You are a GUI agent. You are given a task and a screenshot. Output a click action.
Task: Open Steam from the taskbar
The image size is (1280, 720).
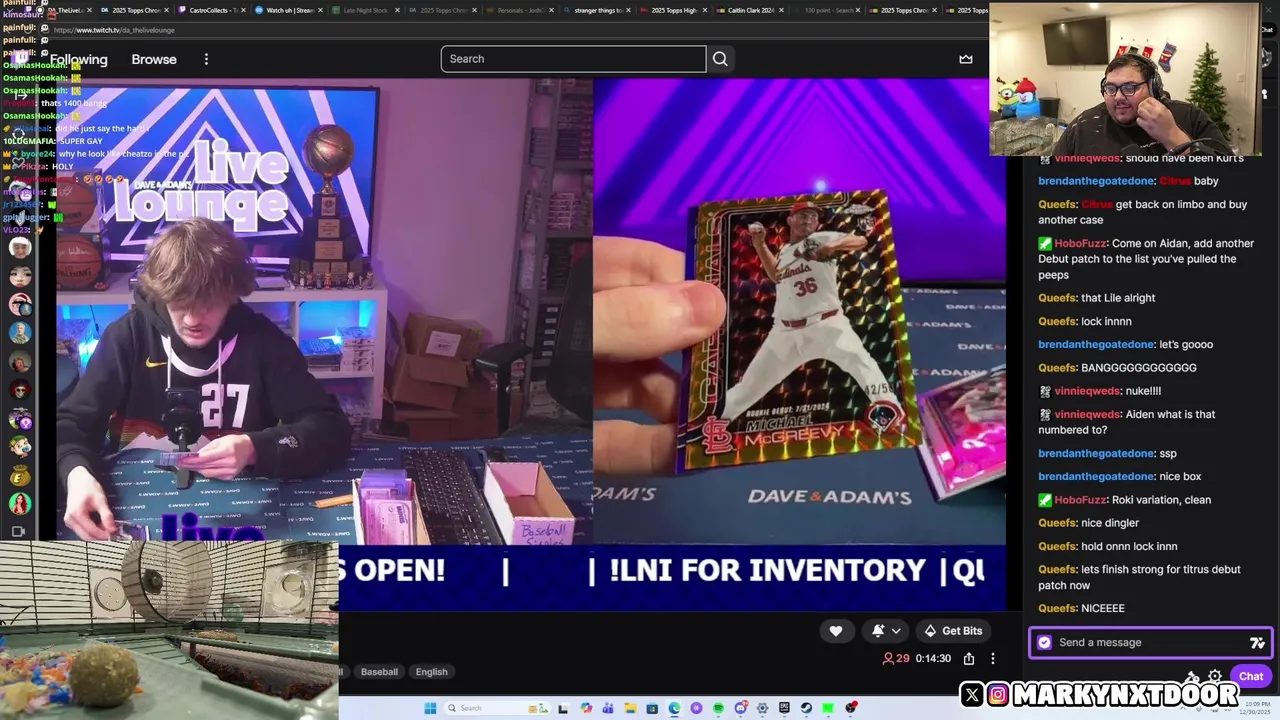click(x=806, y=708)
